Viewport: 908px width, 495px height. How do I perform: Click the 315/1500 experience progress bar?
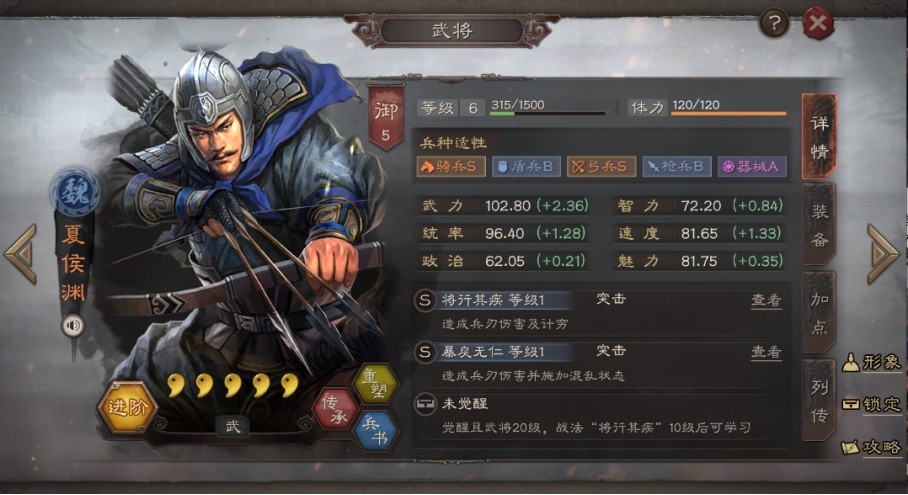tap(548, 113)
